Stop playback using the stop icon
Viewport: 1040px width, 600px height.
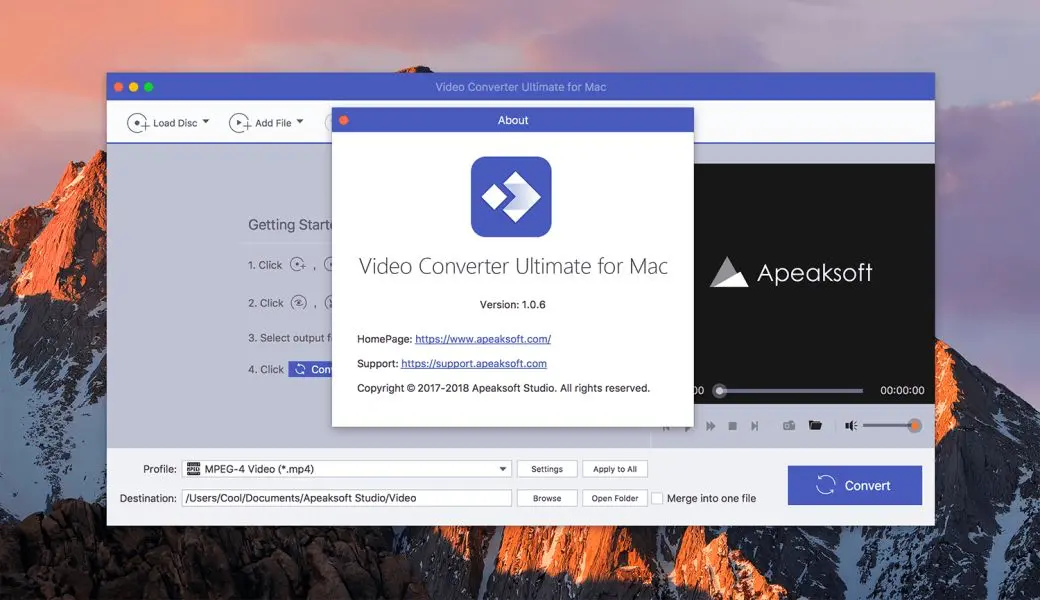tap(732, 425)
